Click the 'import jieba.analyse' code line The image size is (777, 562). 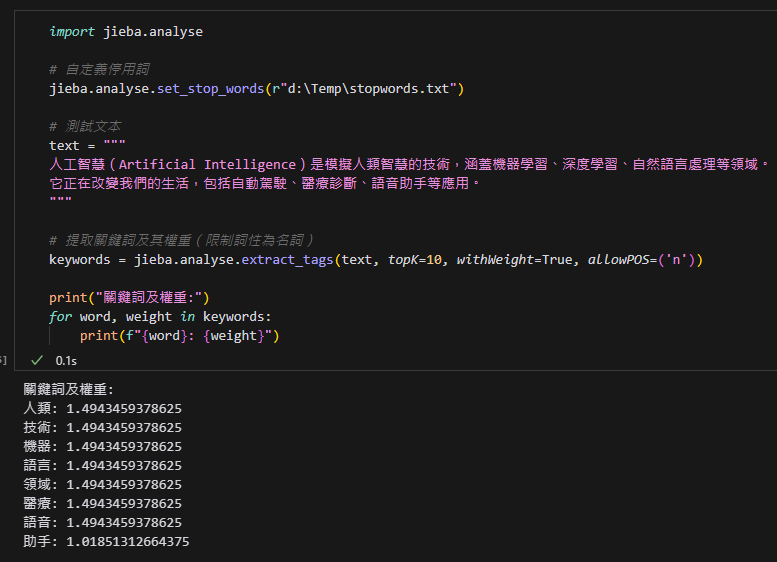pyautogui.click(x=126, y=32)
